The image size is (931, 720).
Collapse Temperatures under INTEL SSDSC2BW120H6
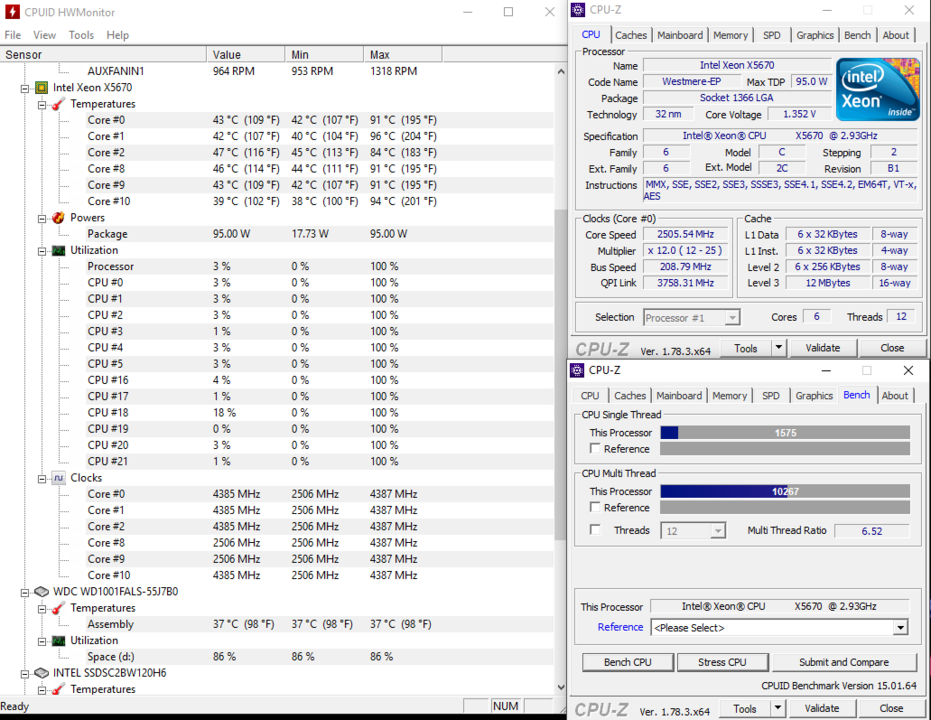tap(42, 690)
